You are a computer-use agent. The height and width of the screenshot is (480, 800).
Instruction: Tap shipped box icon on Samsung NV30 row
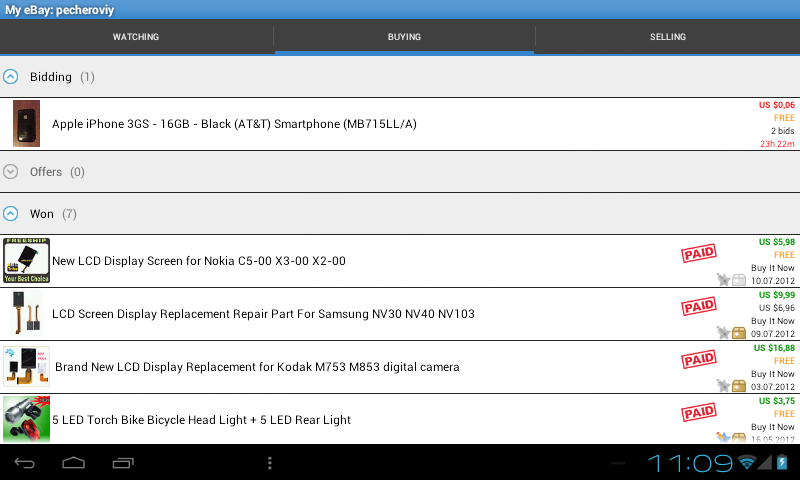[739, 333]
